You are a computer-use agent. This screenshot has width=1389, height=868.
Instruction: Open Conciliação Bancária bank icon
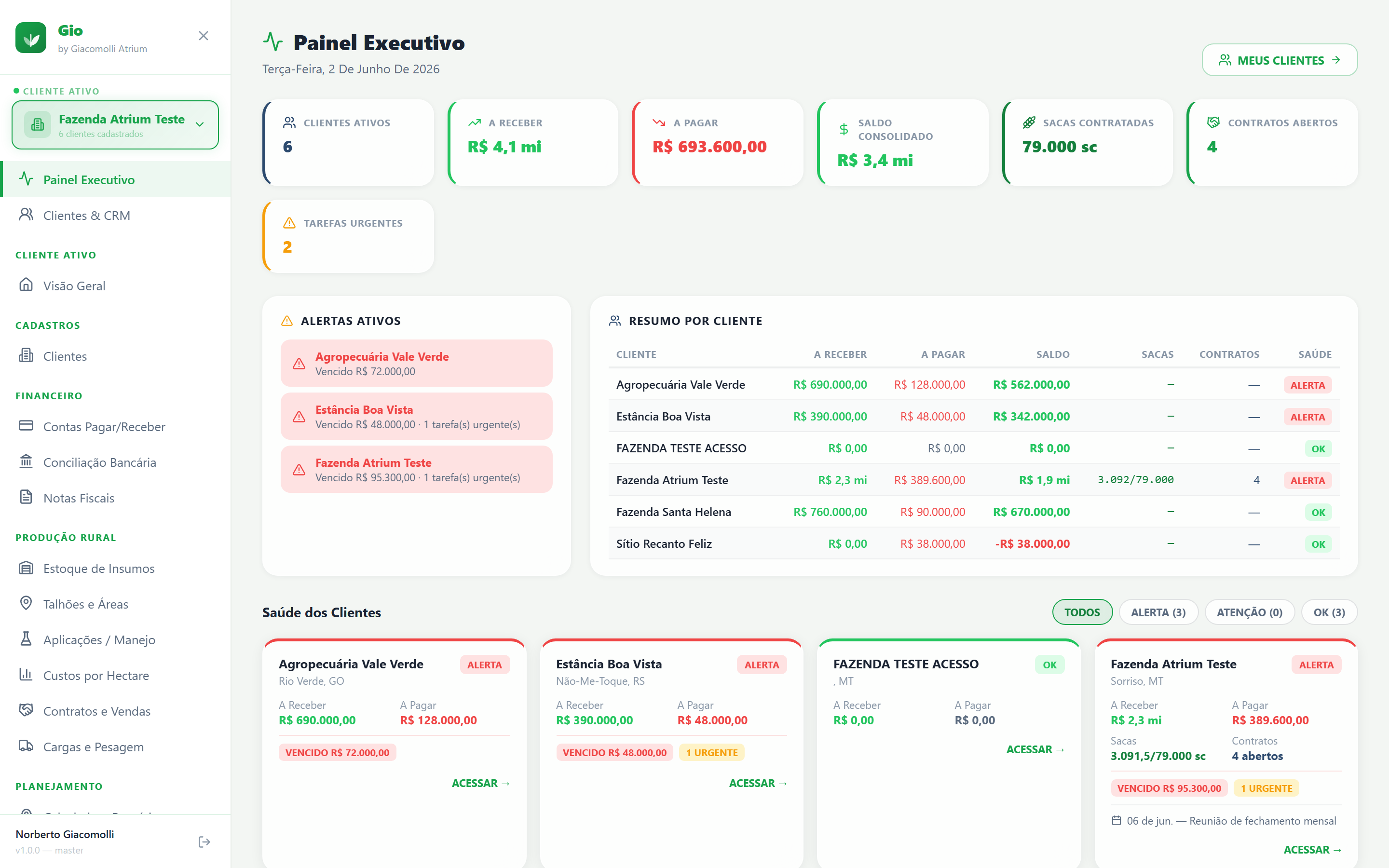(x=27, y=461)
